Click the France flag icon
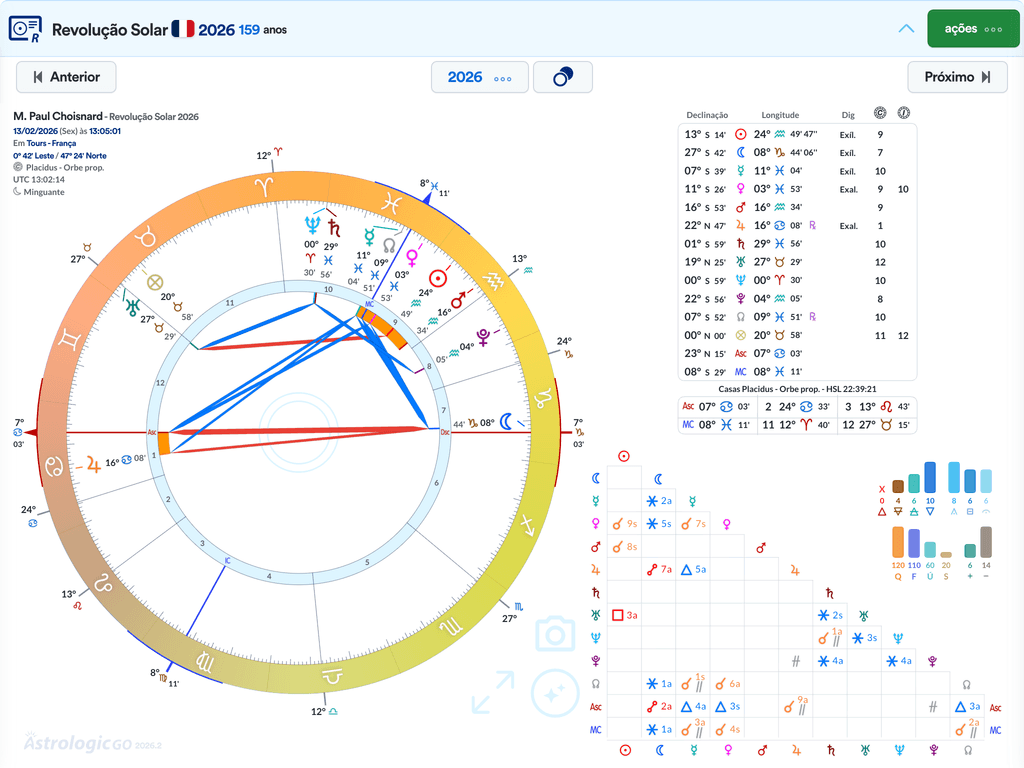The image size is (1024, 768). (183, 29)
